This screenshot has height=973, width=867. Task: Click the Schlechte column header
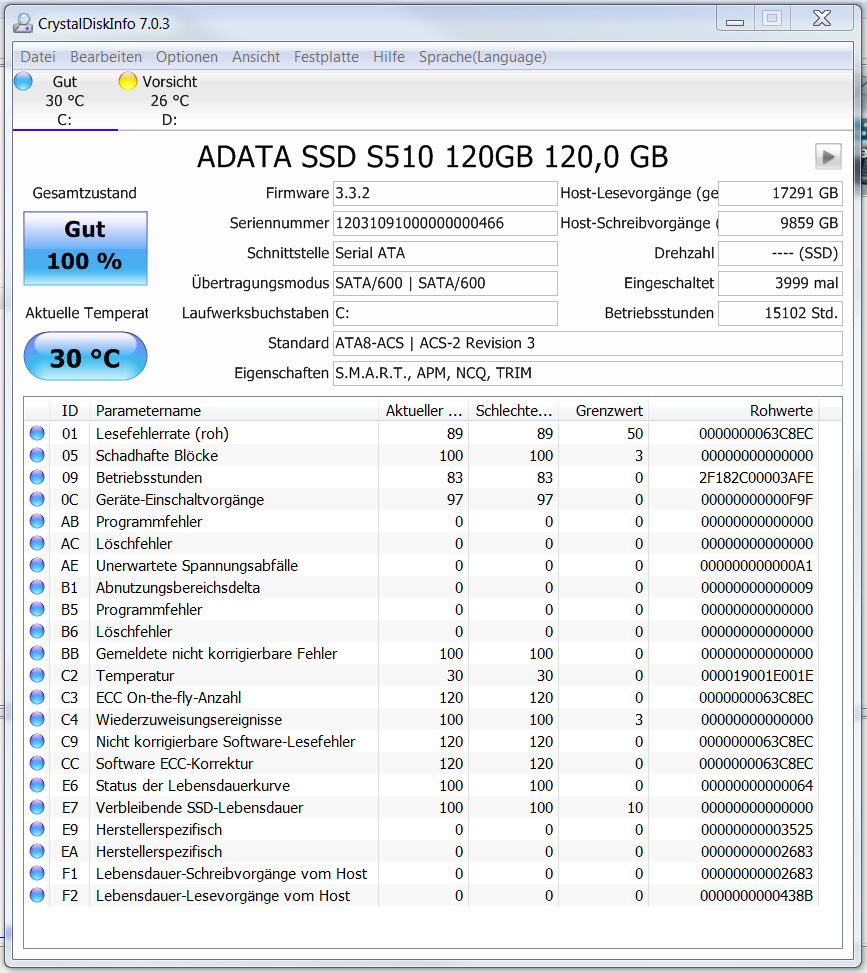tap(513, 411)
